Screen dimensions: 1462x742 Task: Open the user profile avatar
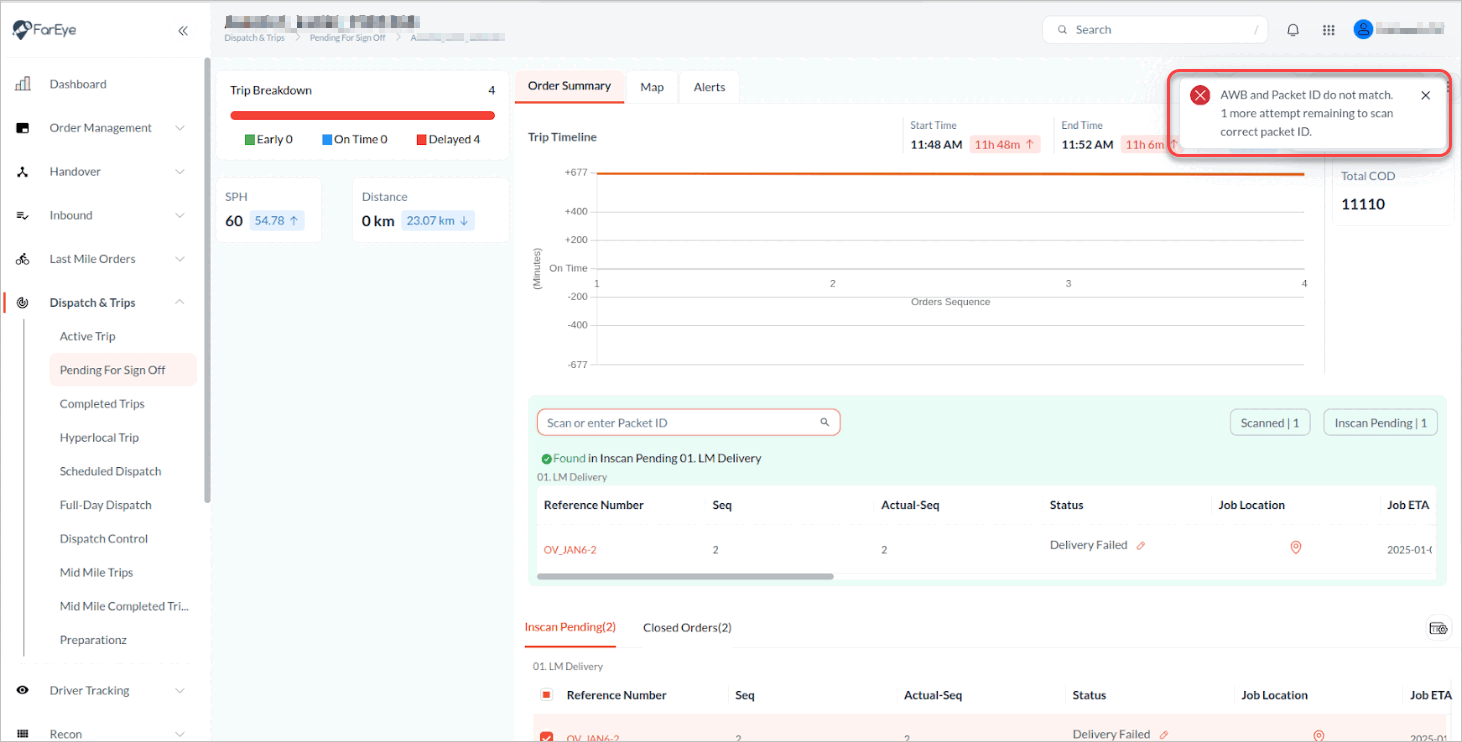[1363, 30]
